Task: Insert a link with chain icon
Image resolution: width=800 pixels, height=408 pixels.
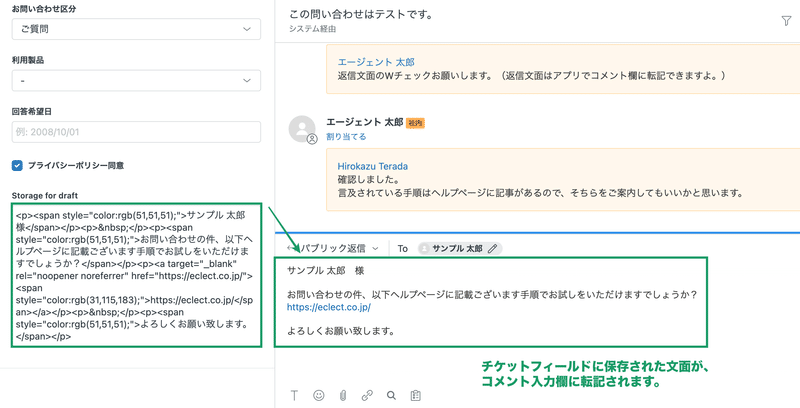Action: 367,395
